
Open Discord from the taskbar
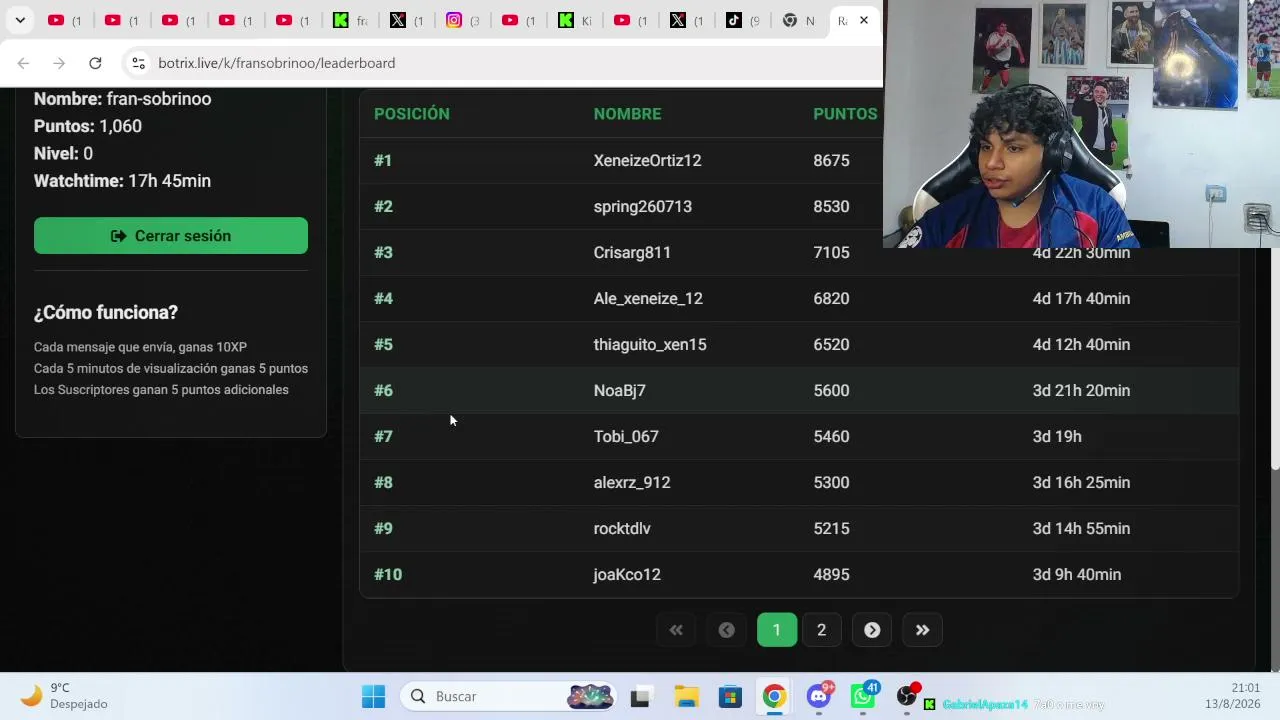pyautogui.click(x=819, y=696)
